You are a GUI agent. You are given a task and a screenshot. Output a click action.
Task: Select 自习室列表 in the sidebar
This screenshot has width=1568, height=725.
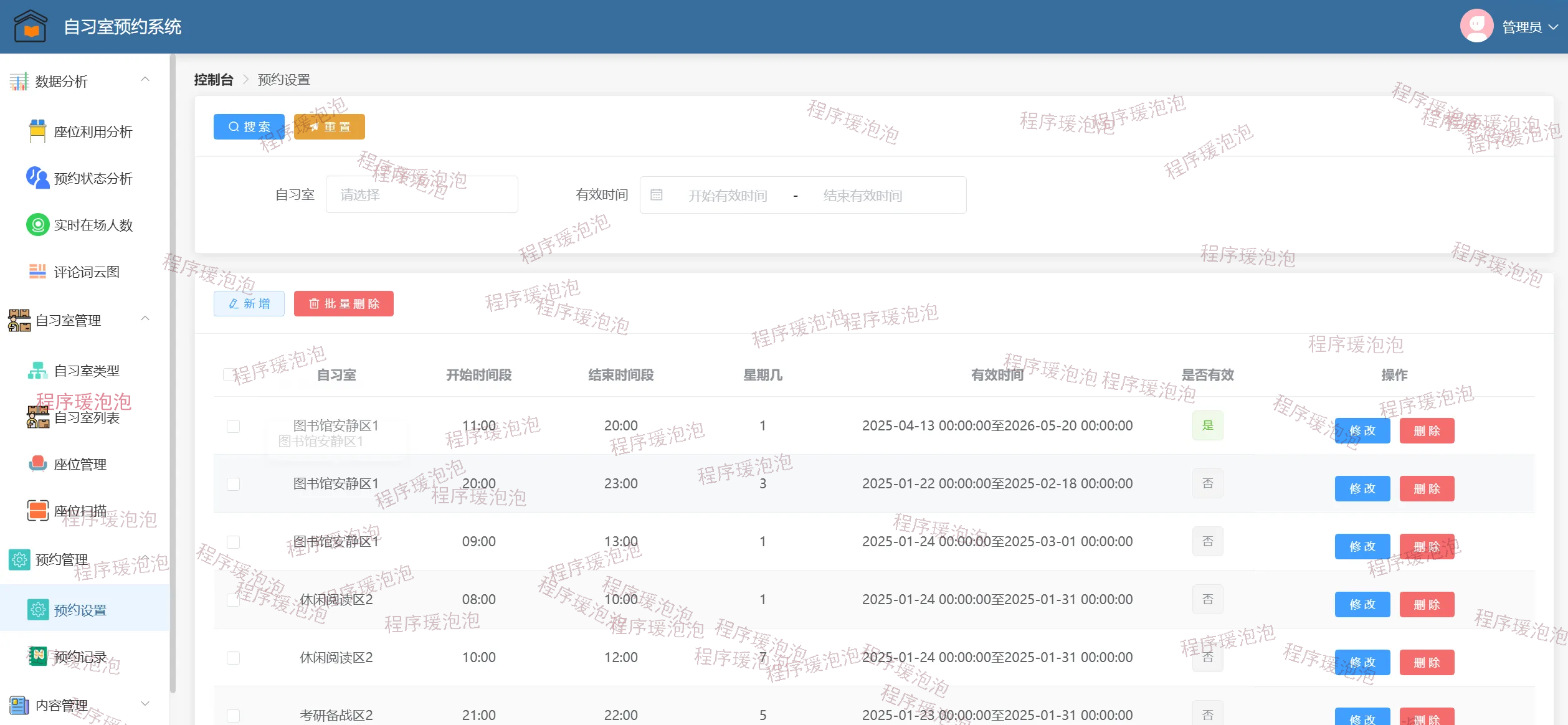[86, 417]
